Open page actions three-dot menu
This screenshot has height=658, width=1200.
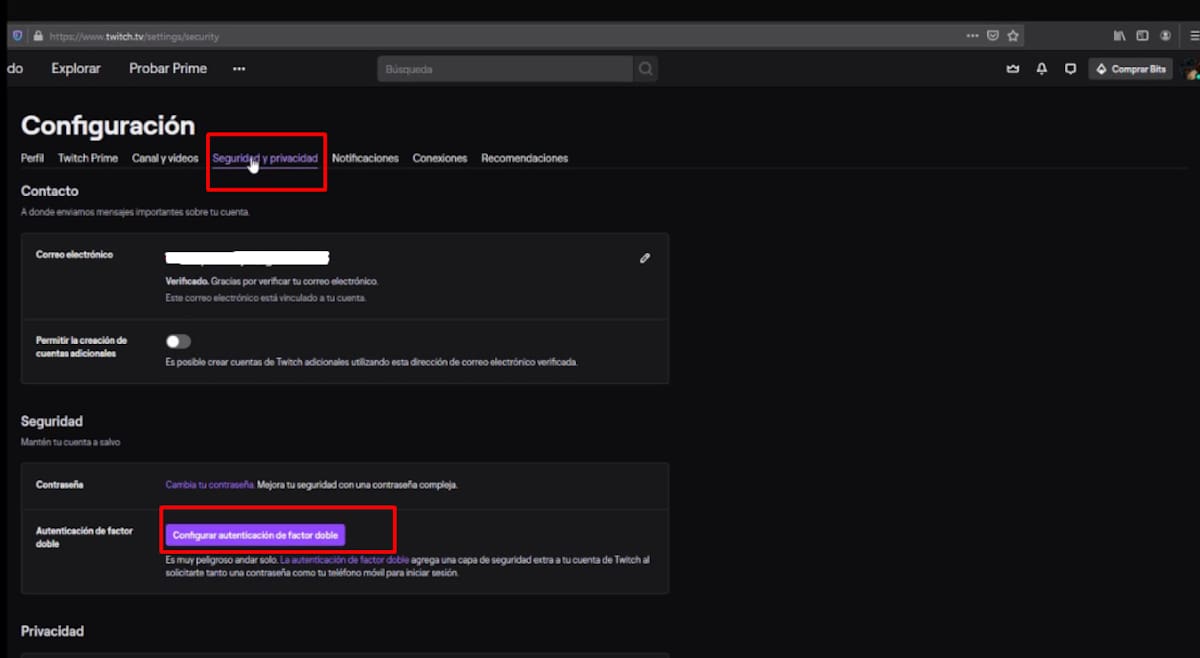[972, 36]
